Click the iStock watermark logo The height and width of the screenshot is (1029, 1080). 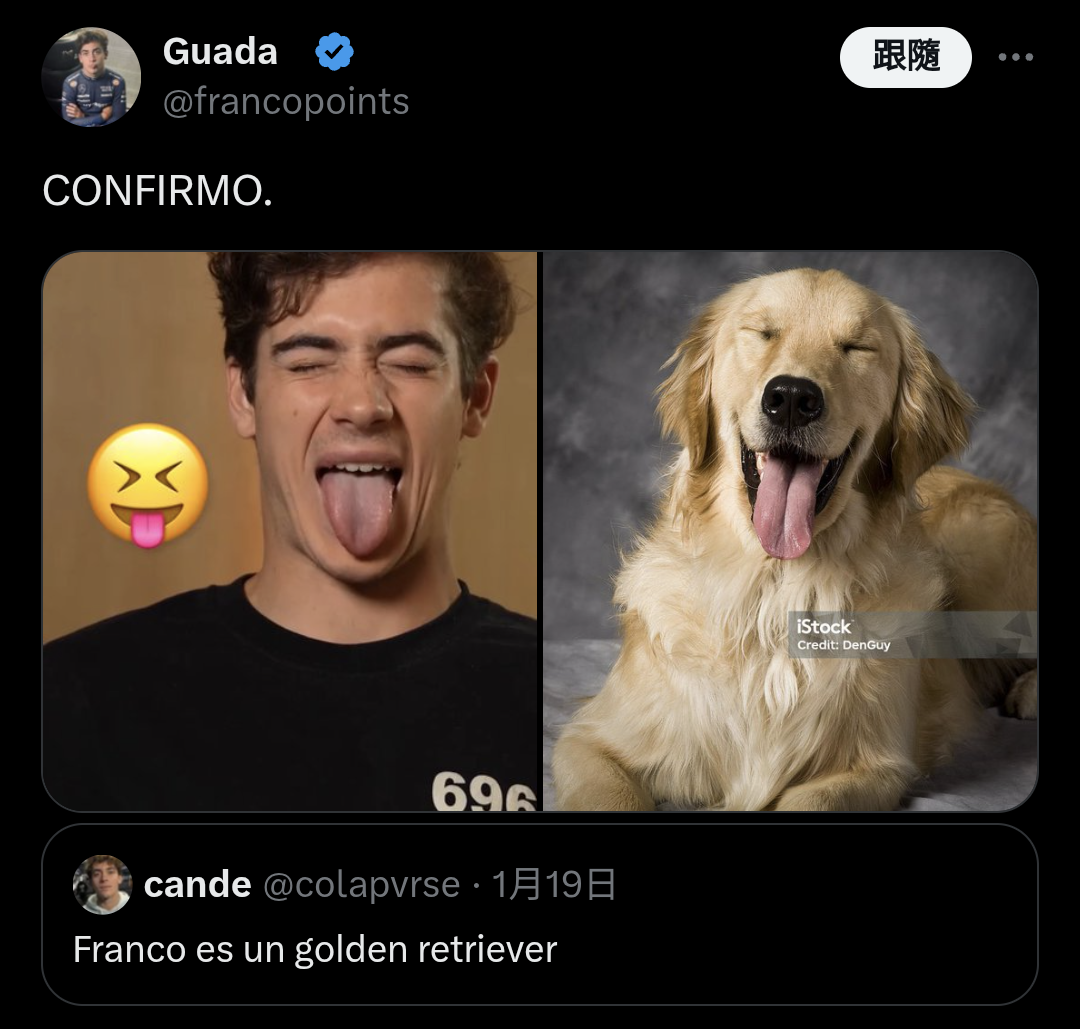point(824,627)
